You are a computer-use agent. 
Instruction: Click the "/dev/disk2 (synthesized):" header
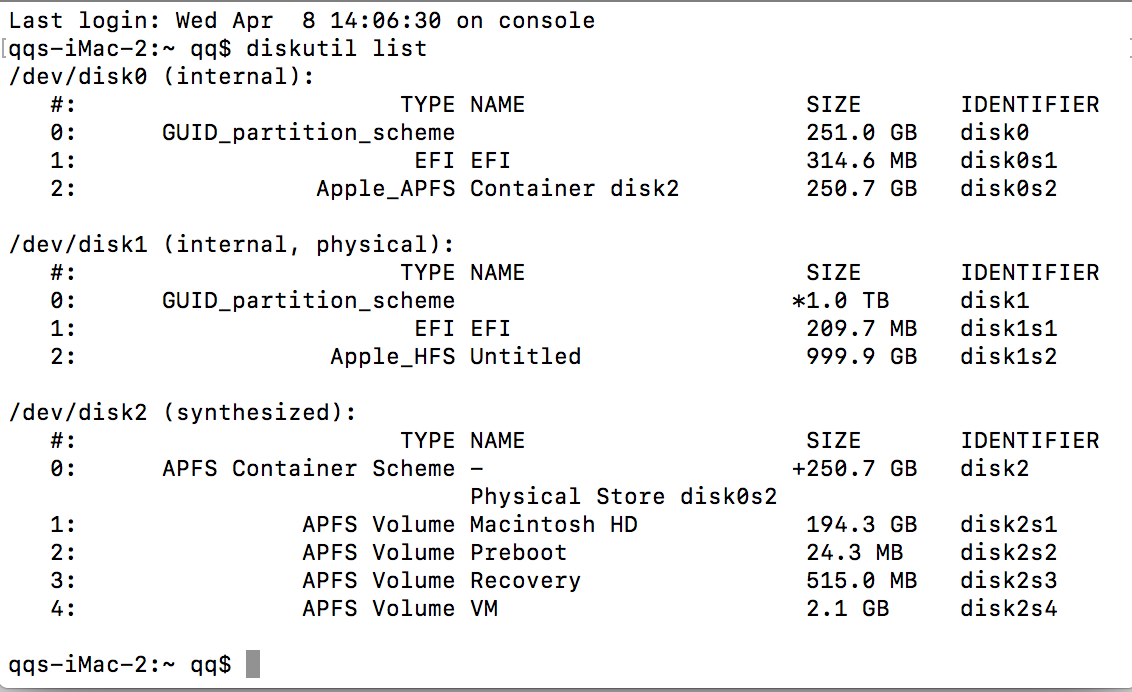182,412
